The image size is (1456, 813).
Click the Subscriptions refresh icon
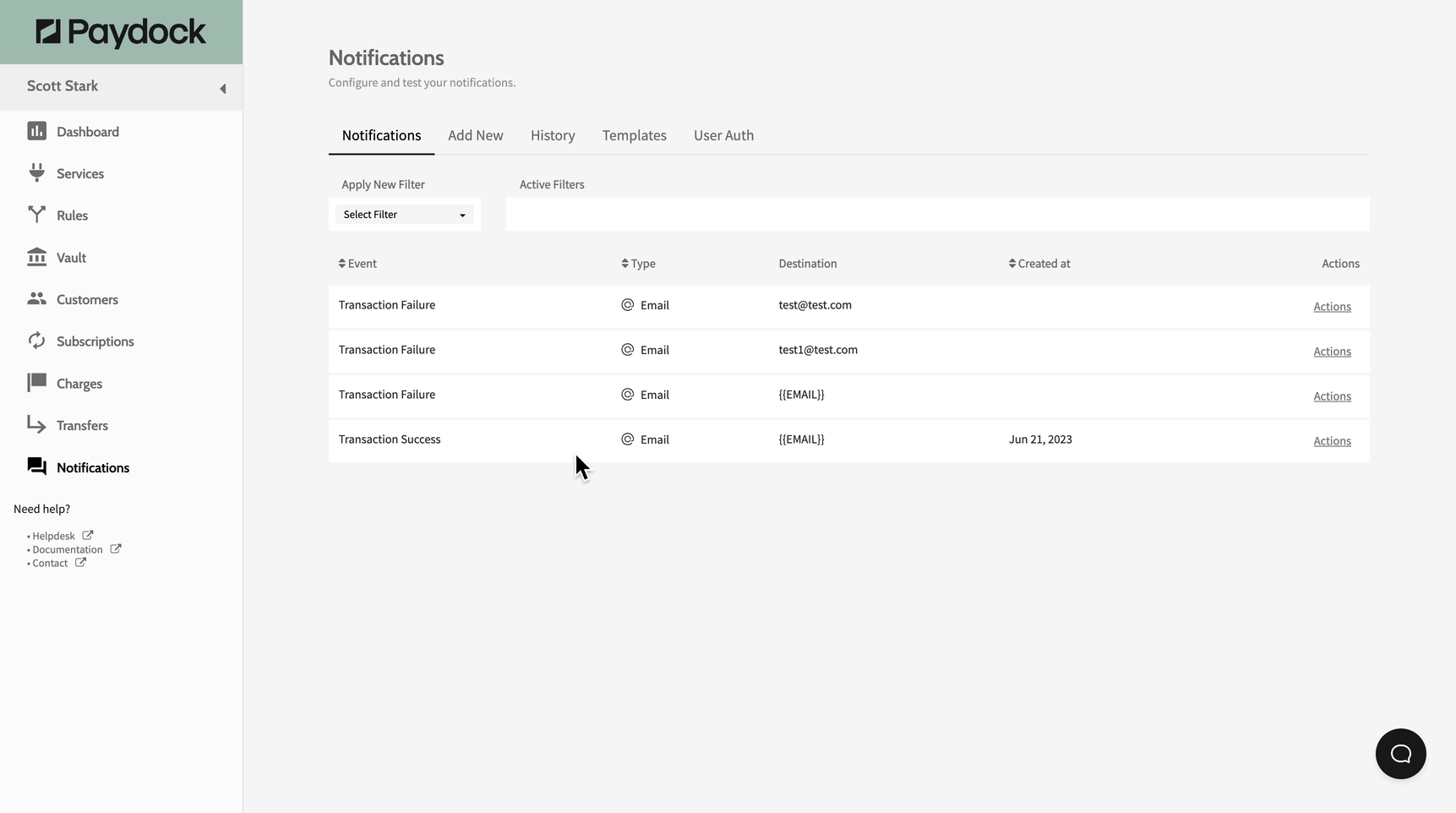click(36, 341)
